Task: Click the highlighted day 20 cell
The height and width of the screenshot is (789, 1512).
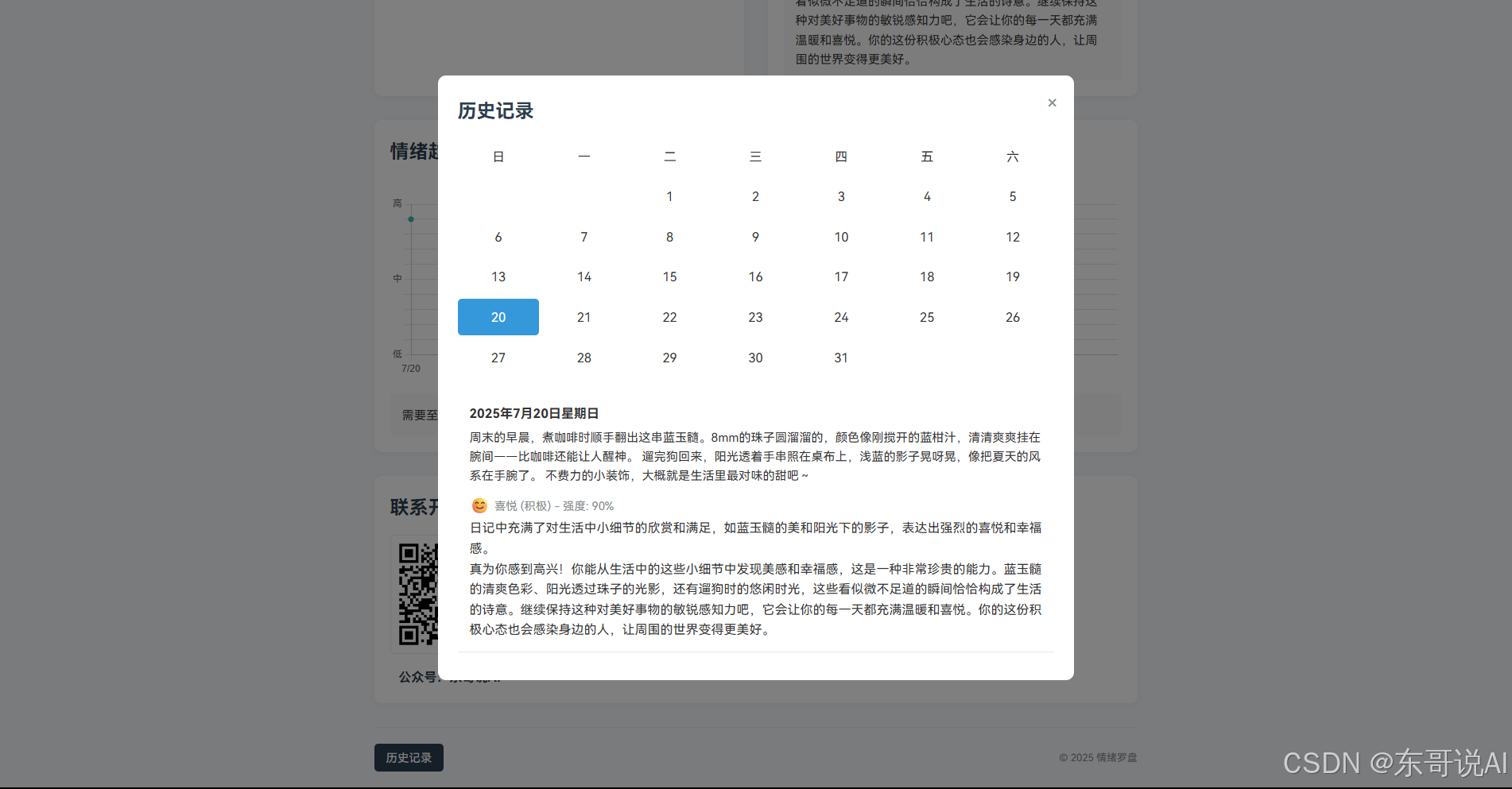Action: coord(498,317)
